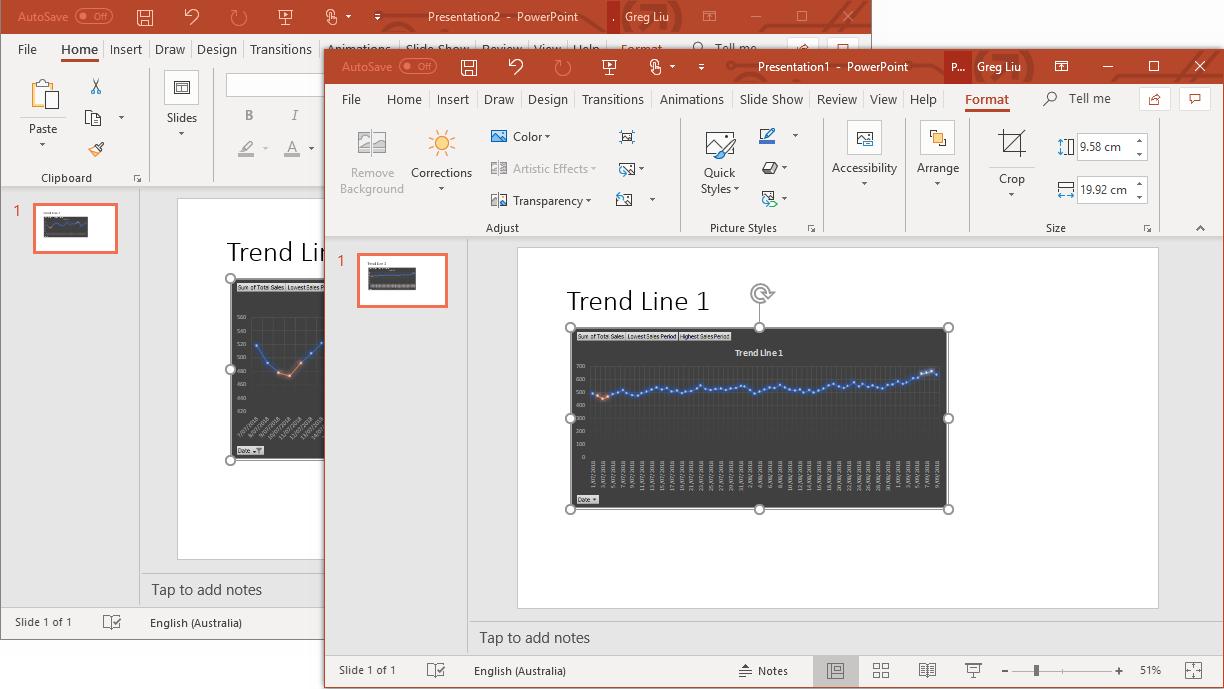Toggle the Notes pane in status bar
1224x689 pixels.
coord(763,670)
